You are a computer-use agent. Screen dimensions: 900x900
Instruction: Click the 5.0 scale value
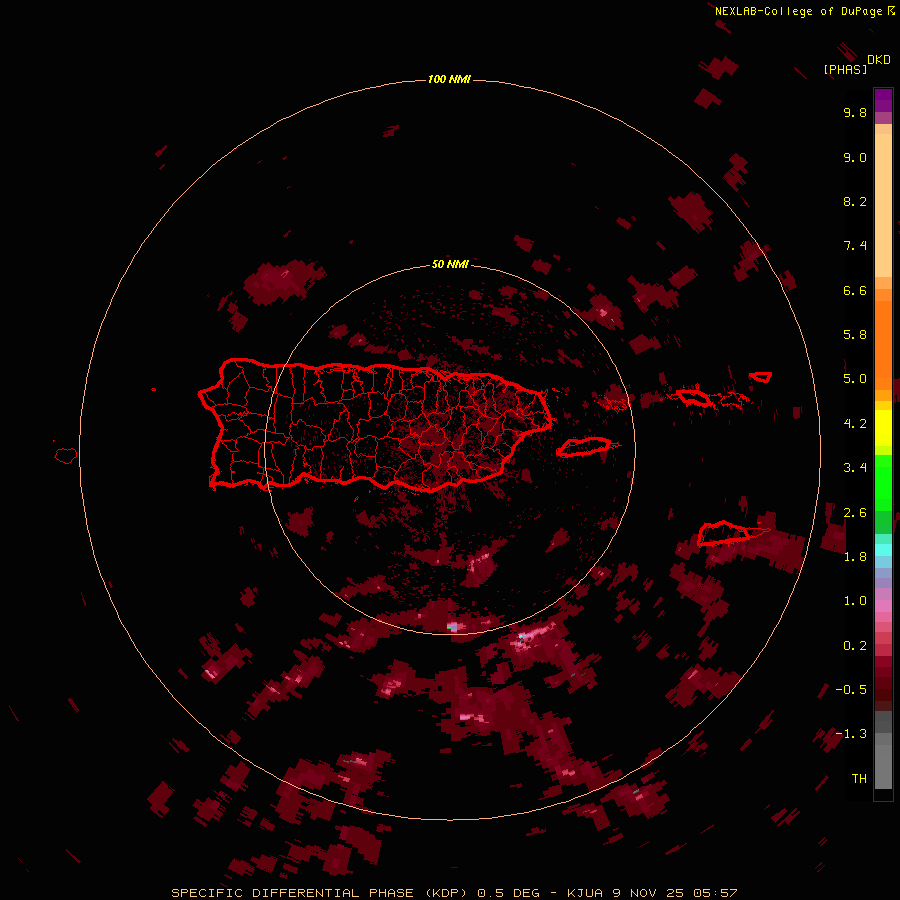click(855, 379)
